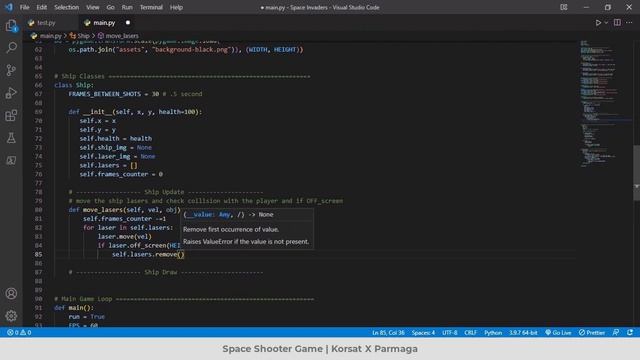
Task: Click Ship class in the breadcrumb
Action: coord(83,36)
